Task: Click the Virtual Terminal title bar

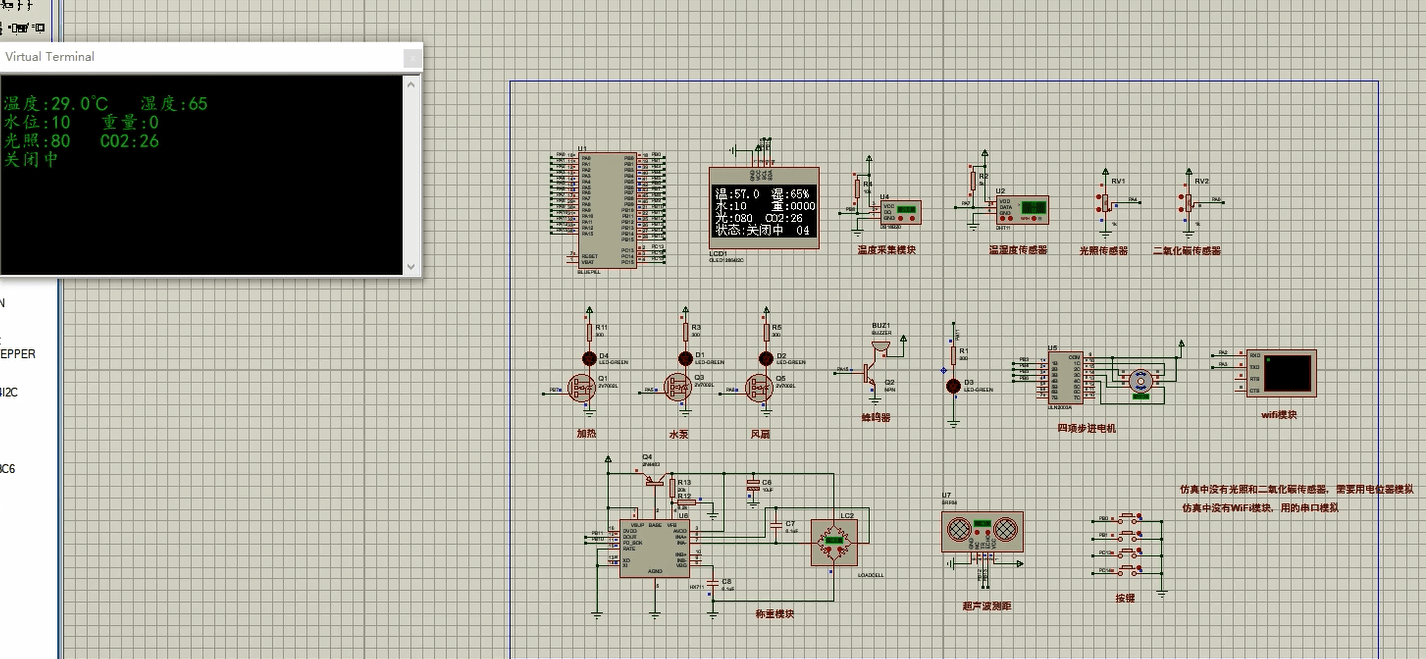Action: 200,57
